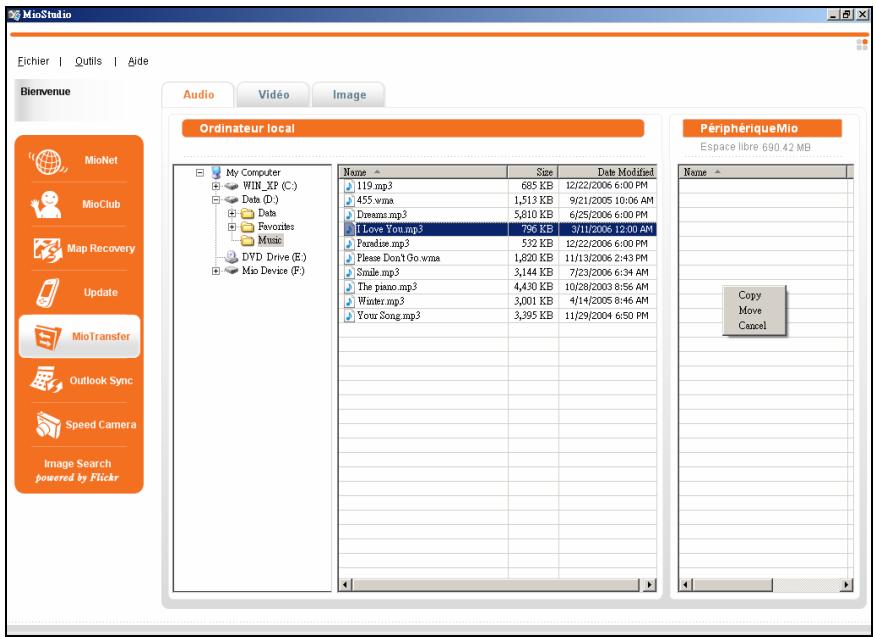Collapse the Data (D:) drive node

point(216,199)
